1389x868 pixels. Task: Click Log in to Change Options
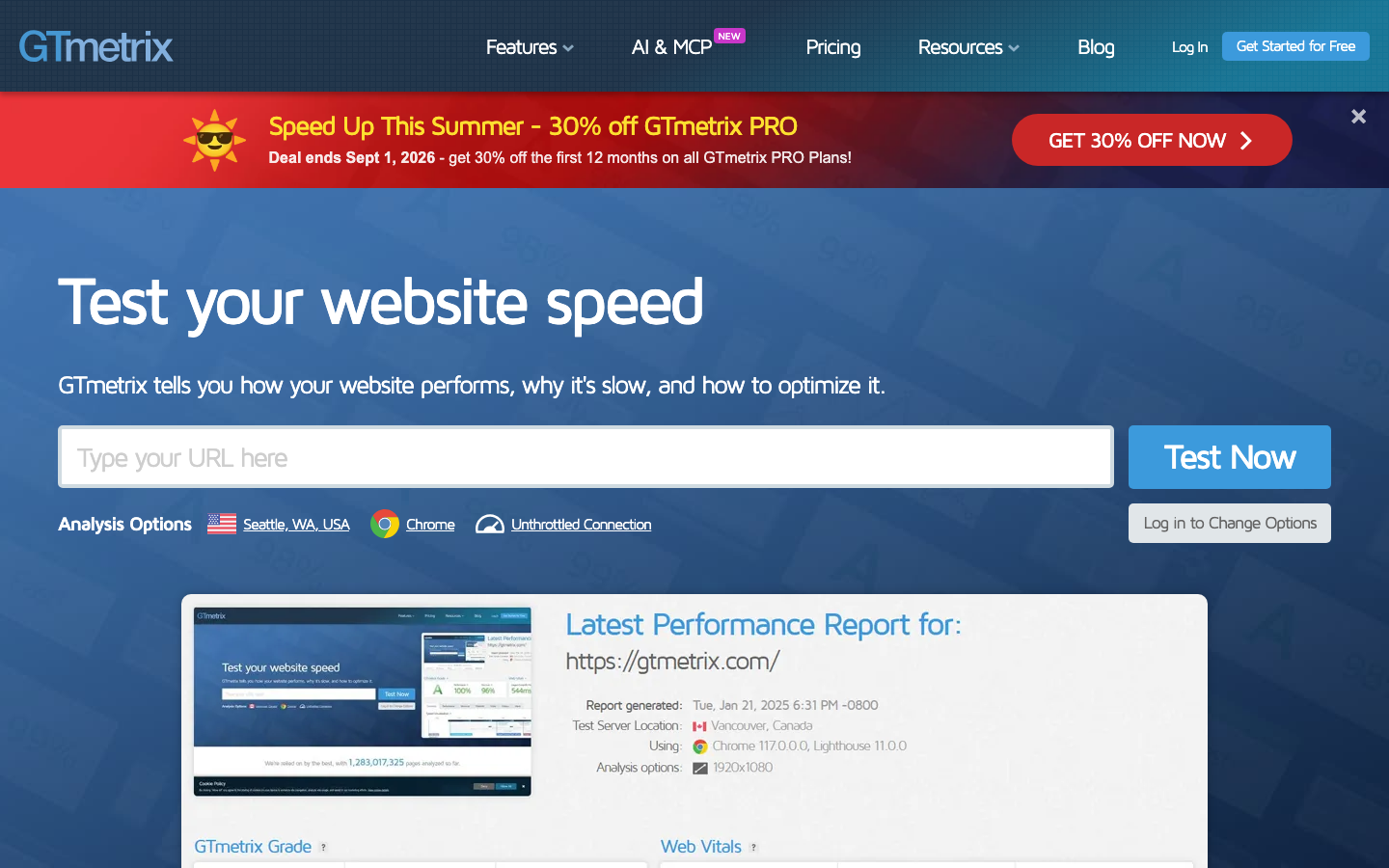(x=1230, y=523)
